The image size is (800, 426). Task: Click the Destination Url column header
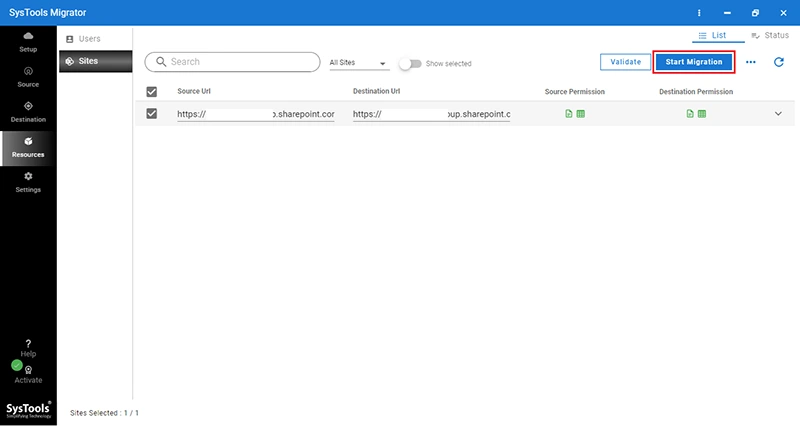[377, 91]
